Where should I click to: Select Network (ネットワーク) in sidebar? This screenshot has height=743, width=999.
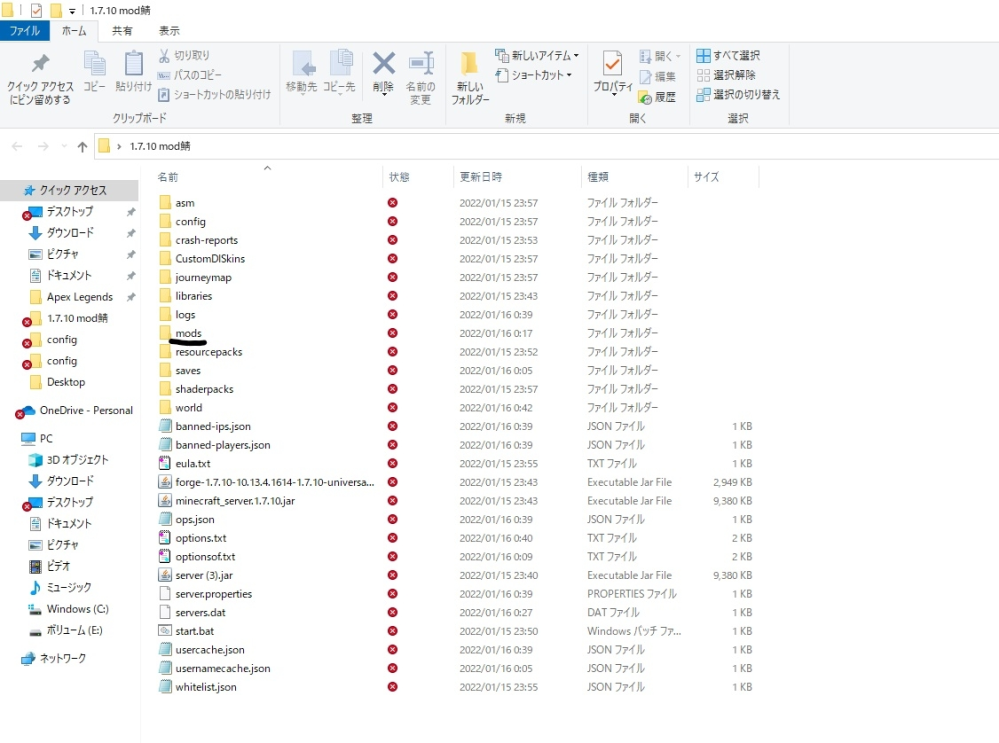62,658
